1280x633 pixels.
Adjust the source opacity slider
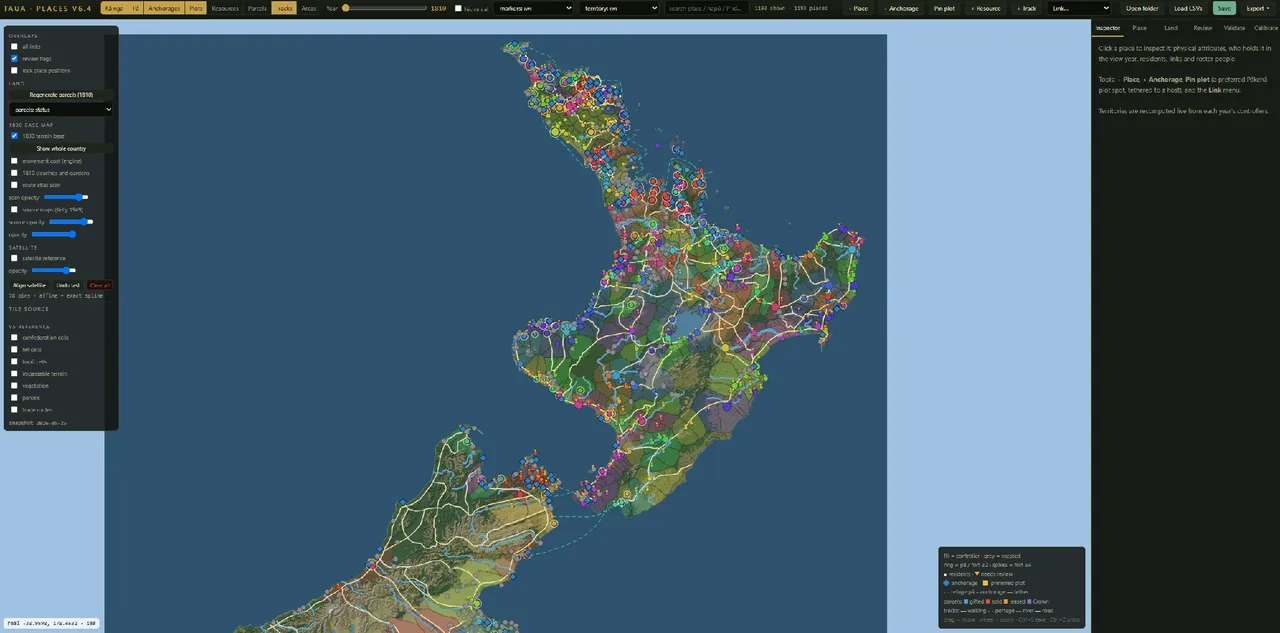[71, 222]
